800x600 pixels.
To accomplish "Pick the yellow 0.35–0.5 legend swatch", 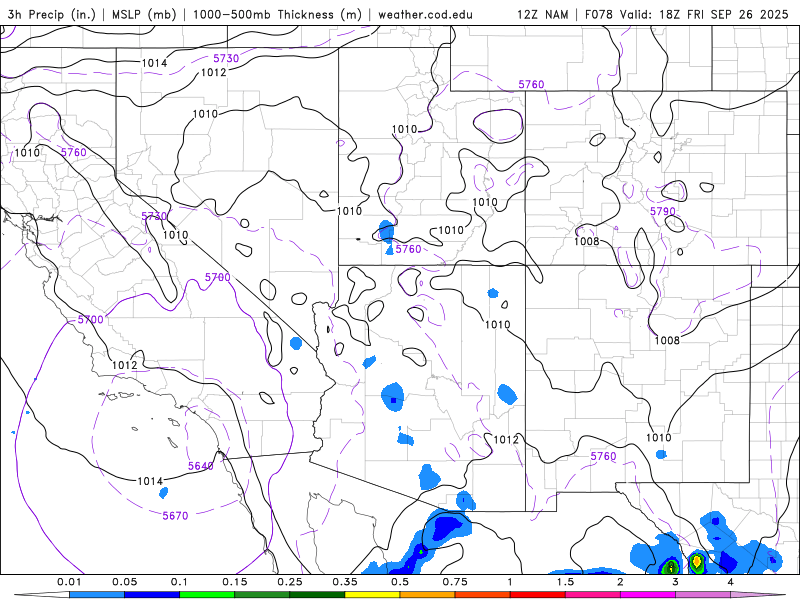I will (372, 595).
